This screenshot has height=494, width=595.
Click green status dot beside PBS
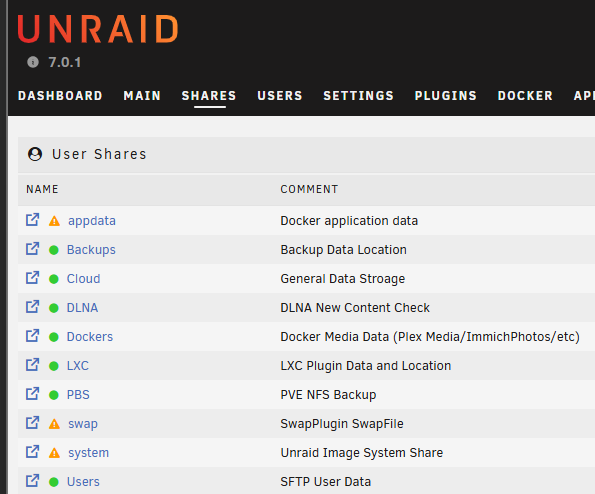click(x=54, y=395)
